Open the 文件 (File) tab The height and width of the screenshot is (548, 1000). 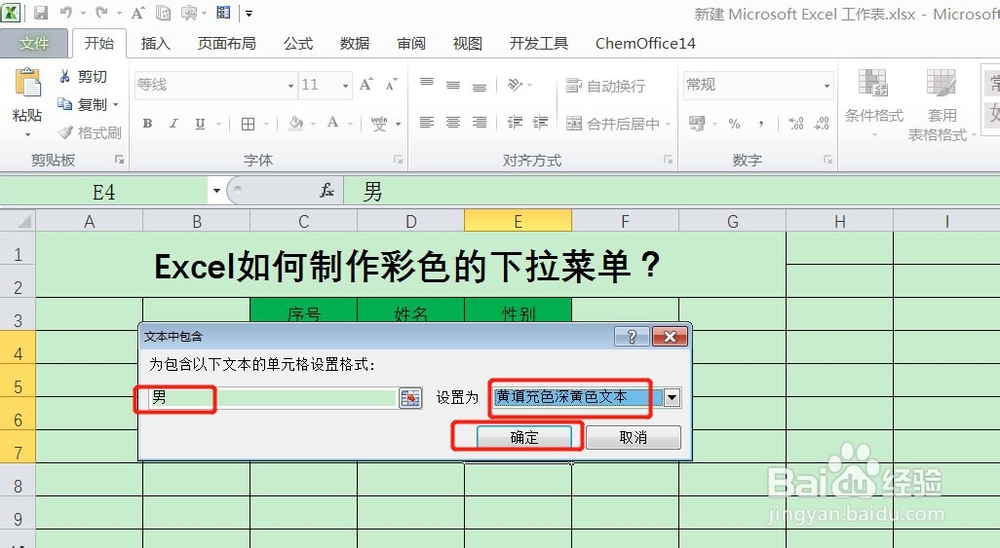(34, 43)
